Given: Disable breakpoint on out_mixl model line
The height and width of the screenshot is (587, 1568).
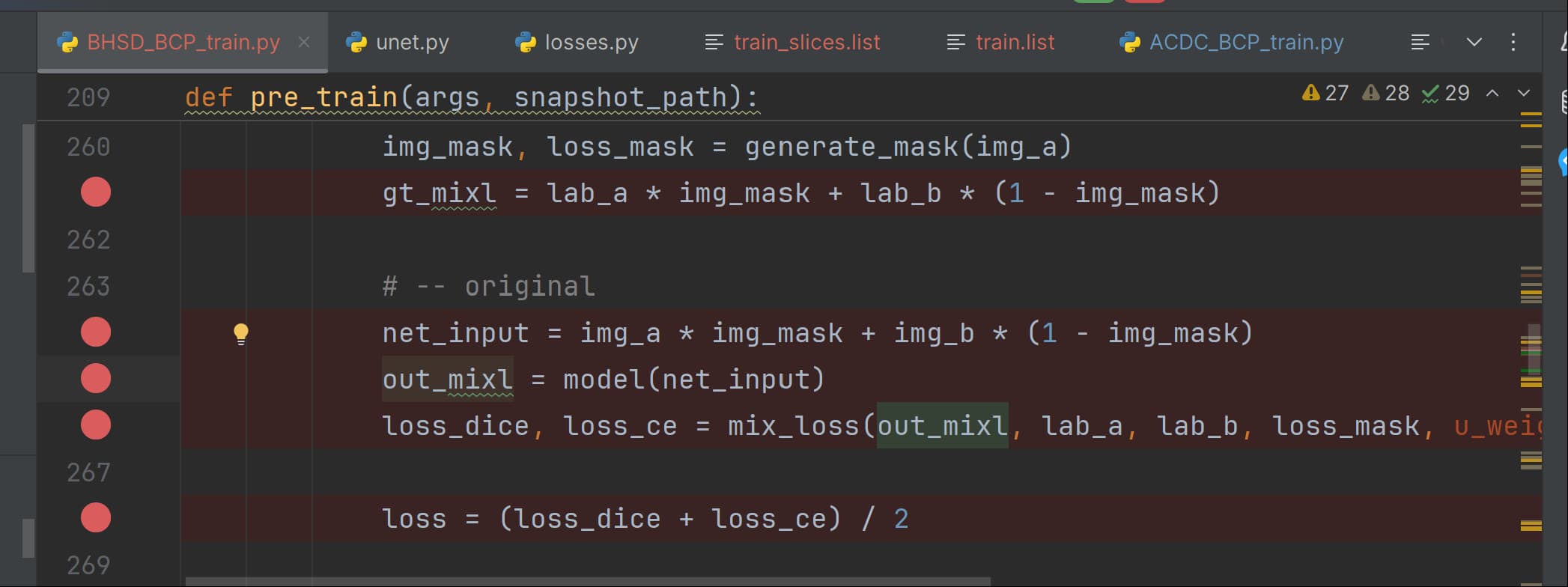Looking at the screenshot, I should (x=95, y=378).
